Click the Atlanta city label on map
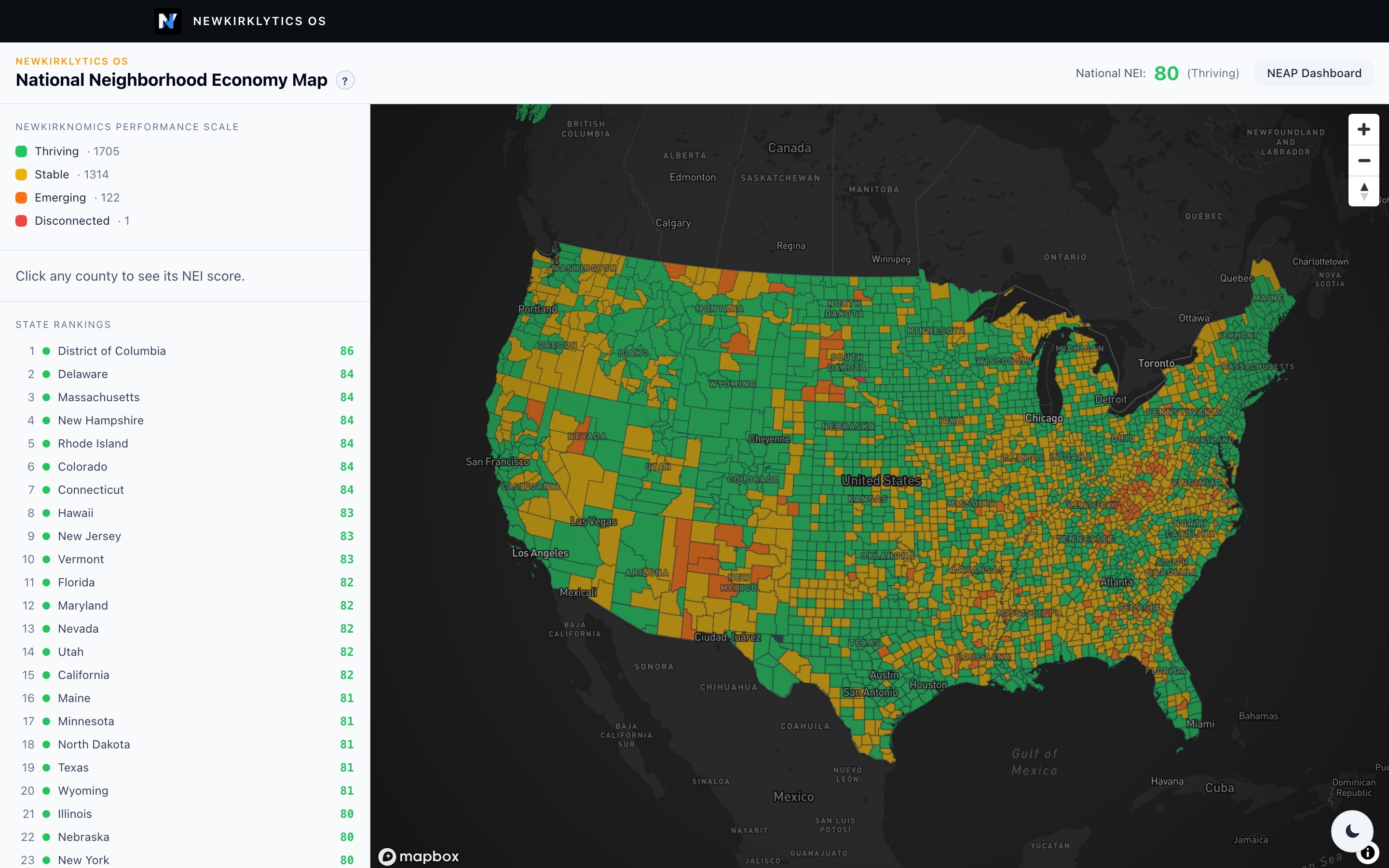This screenshot has height=868, width=1389. click(x=1117, y=582)
